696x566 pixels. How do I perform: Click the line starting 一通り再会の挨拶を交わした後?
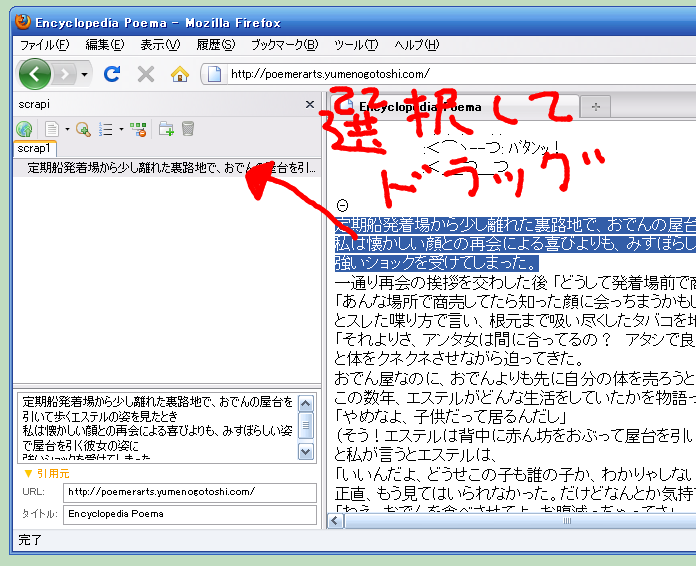[515, 282]
